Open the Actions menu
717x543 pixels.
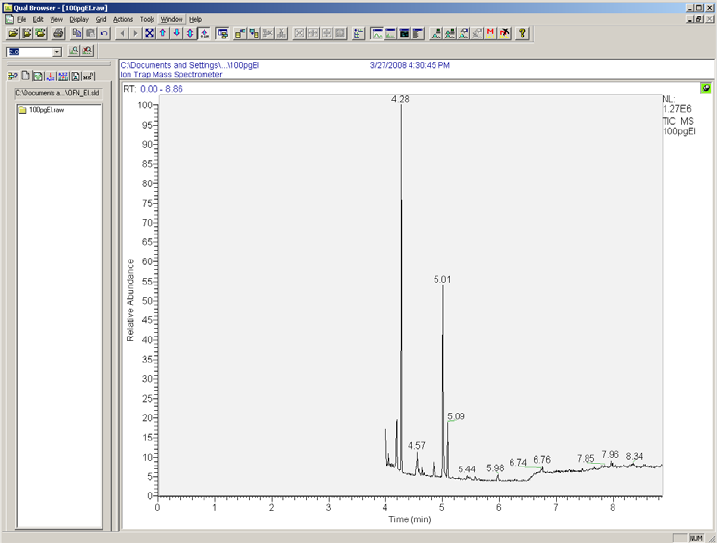(x=122, y=19)
